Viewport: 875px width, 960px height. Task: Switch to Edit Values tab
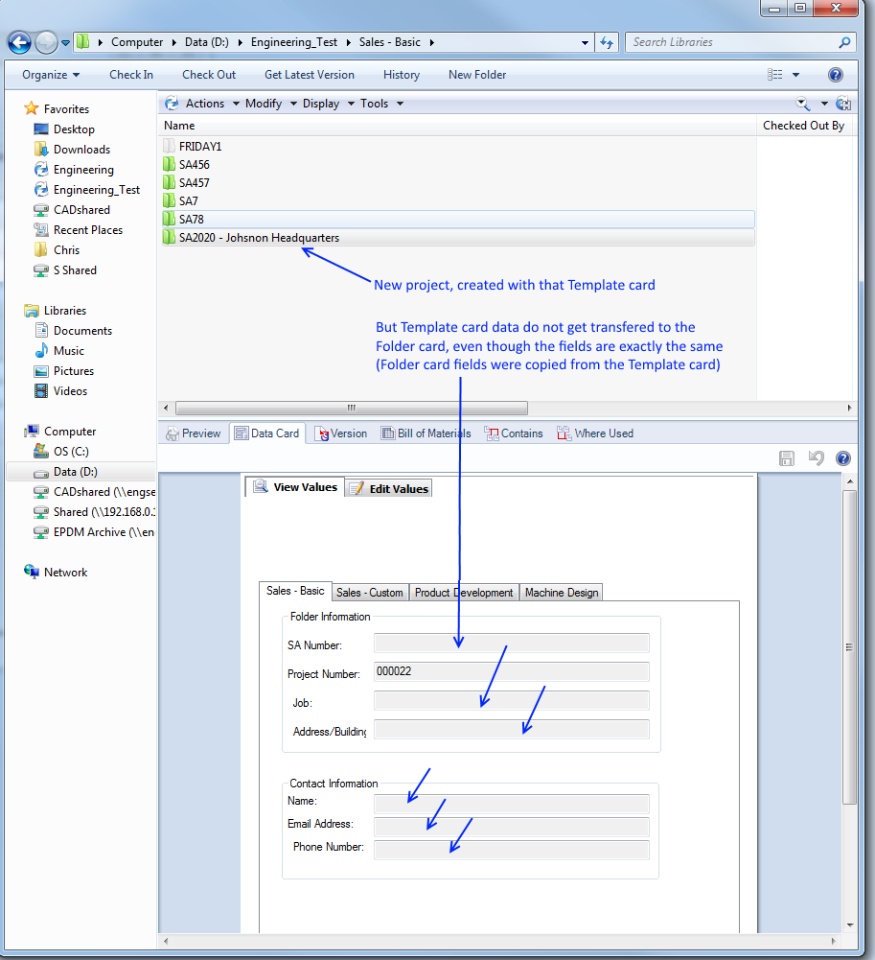click(389, 489)
